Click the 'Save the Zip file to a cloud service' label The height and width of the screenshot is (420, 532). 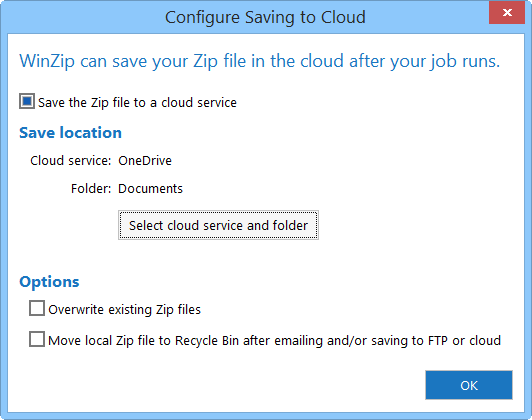click(x=137, y=102)
